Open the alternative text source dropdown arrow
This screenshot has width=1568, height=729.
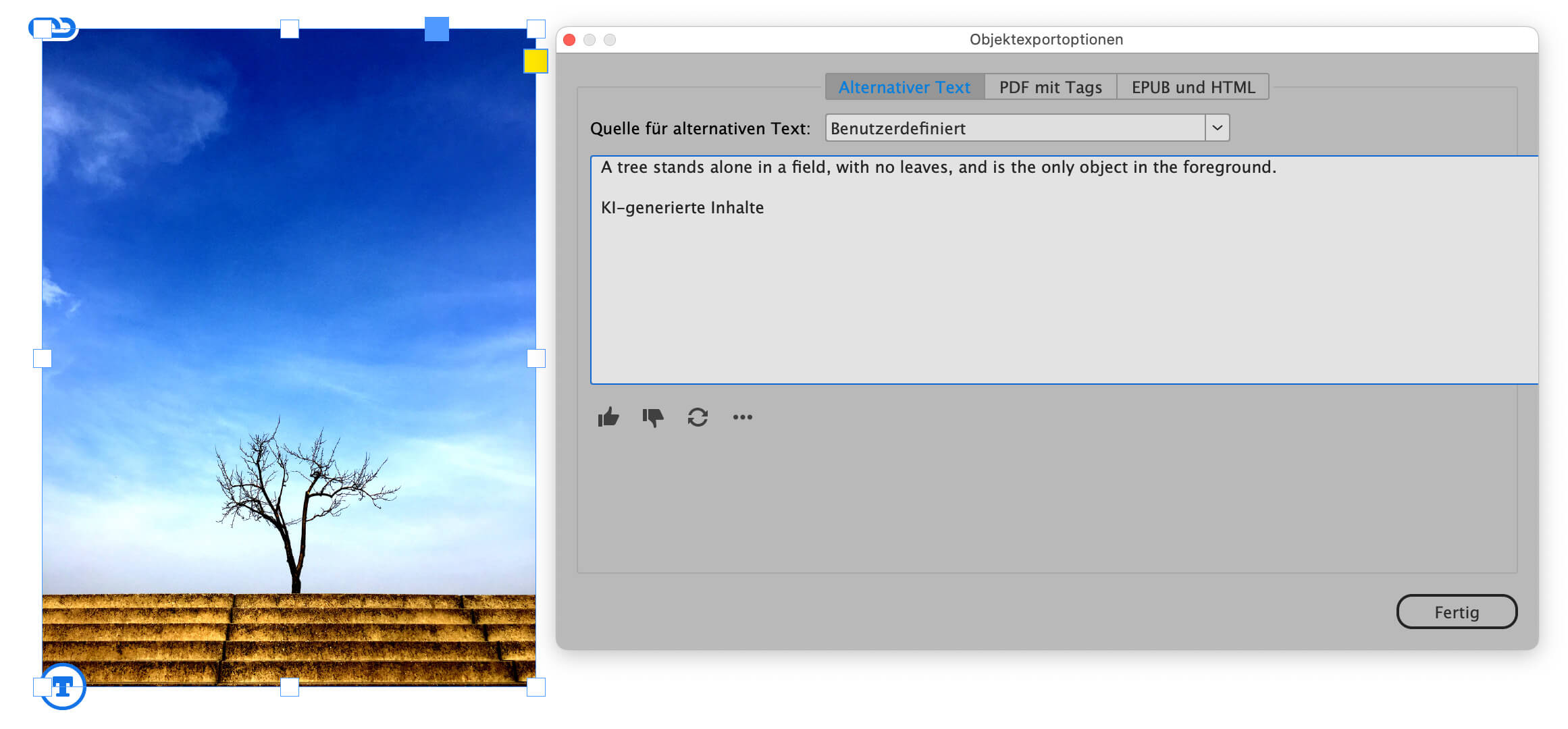click(1217, 128)
